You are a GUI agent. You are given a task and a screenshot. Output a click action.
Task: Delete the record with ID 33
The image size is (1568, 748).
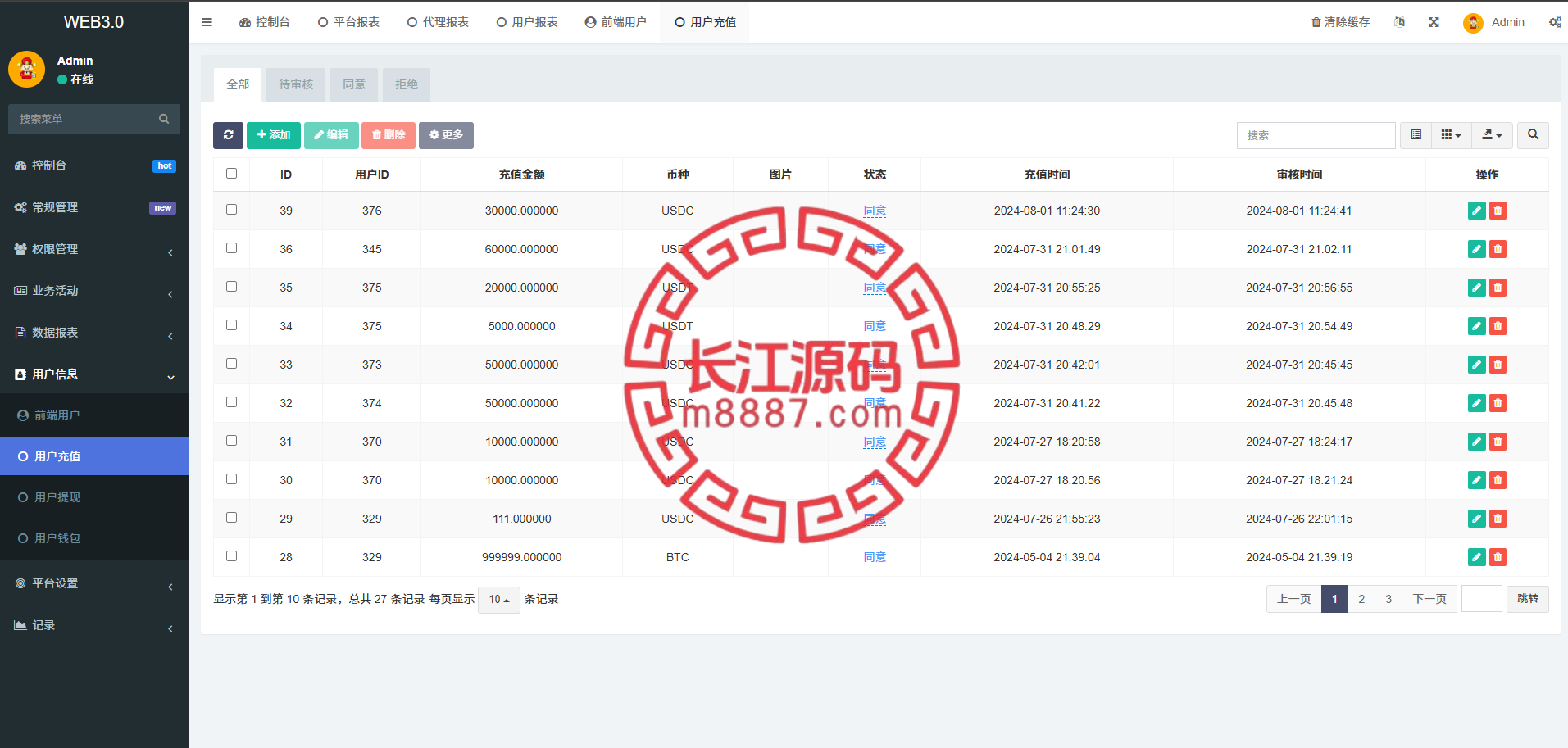(x=1498, y=365)
